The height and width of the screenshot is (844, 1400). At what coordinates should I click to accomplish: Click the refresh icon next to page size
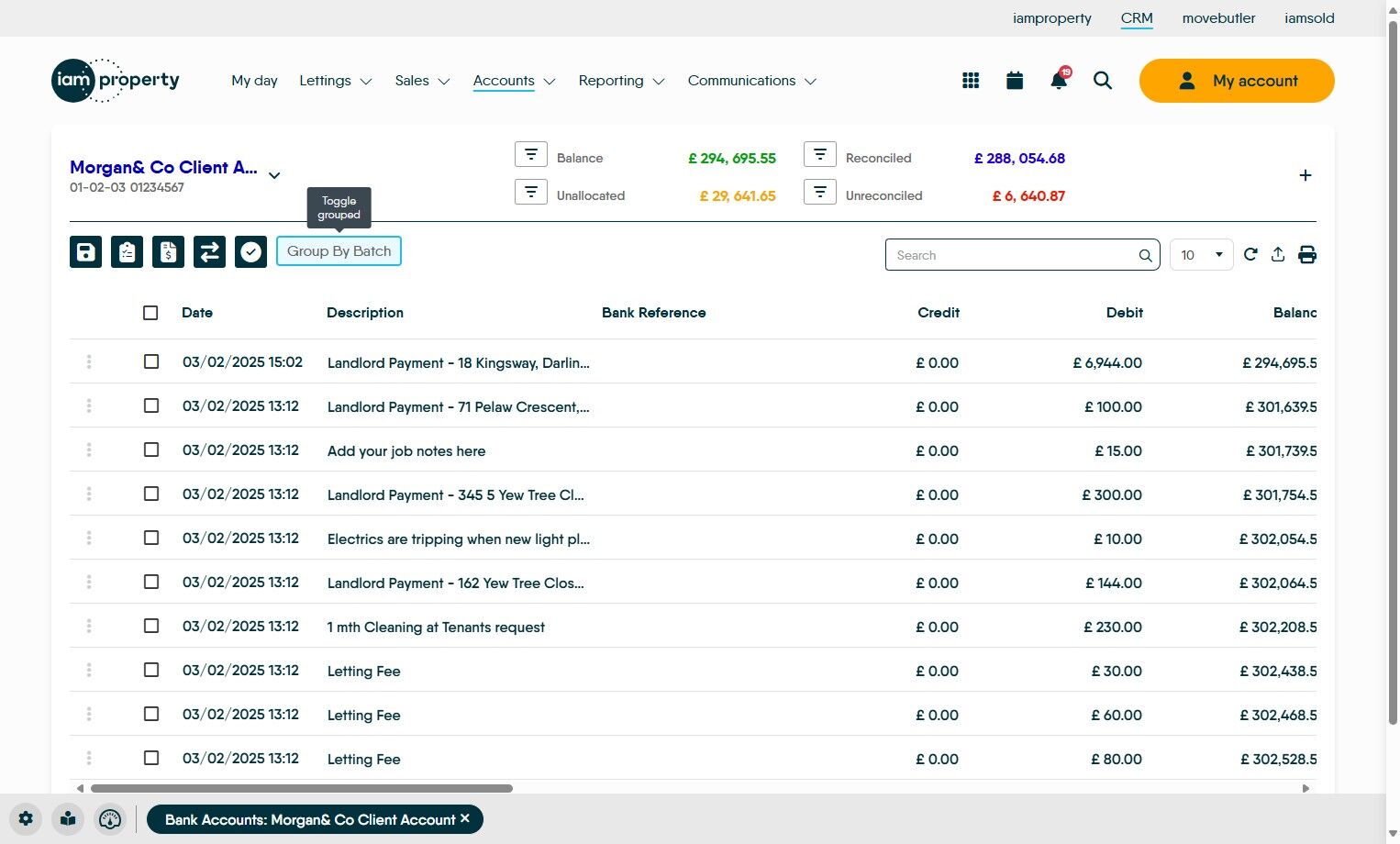(1250, 254)
